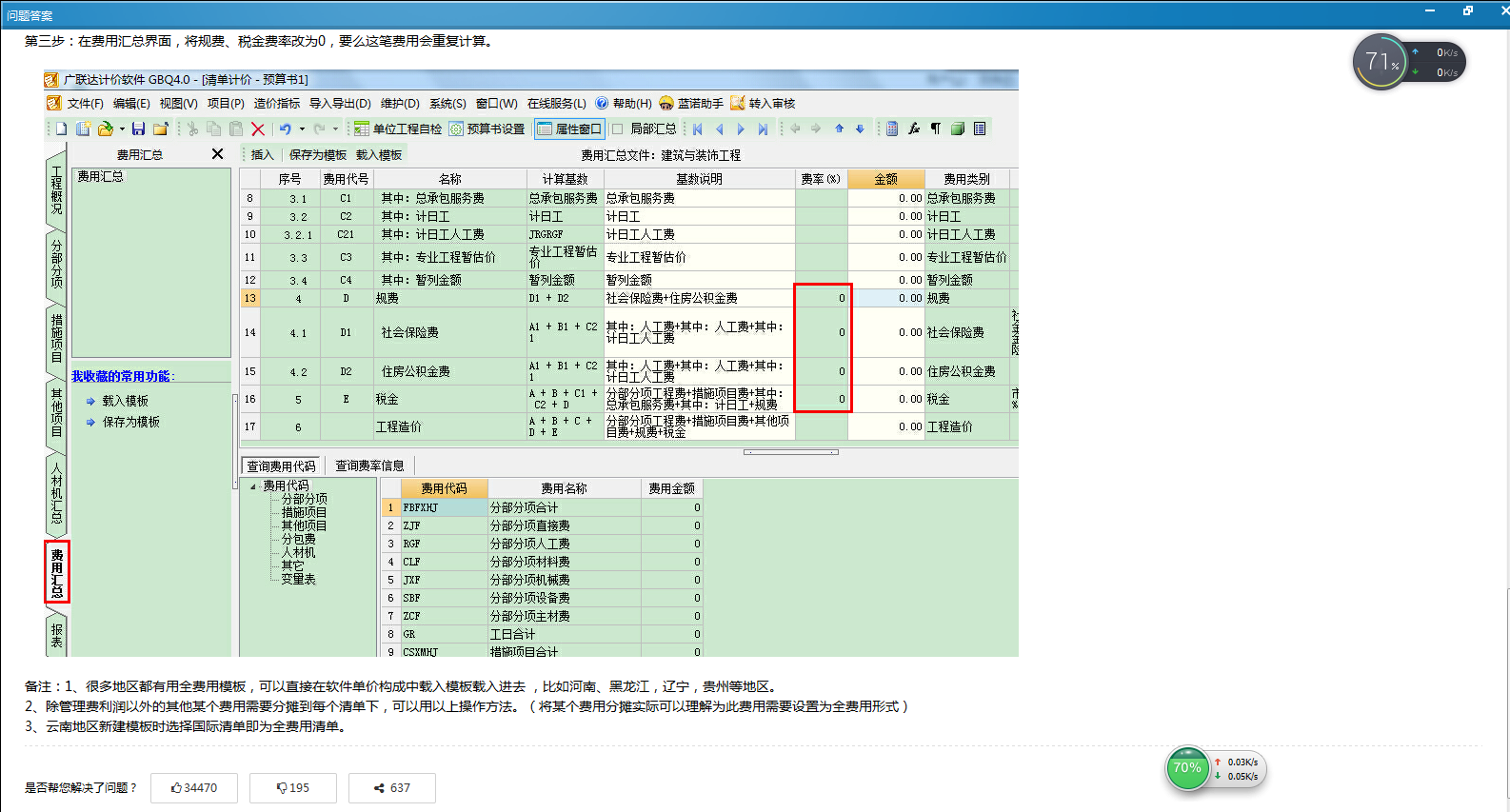This screenshot has width=1510, height=812.
Task: Select 人材机 in fee code tree
Action: pos(298,552)
